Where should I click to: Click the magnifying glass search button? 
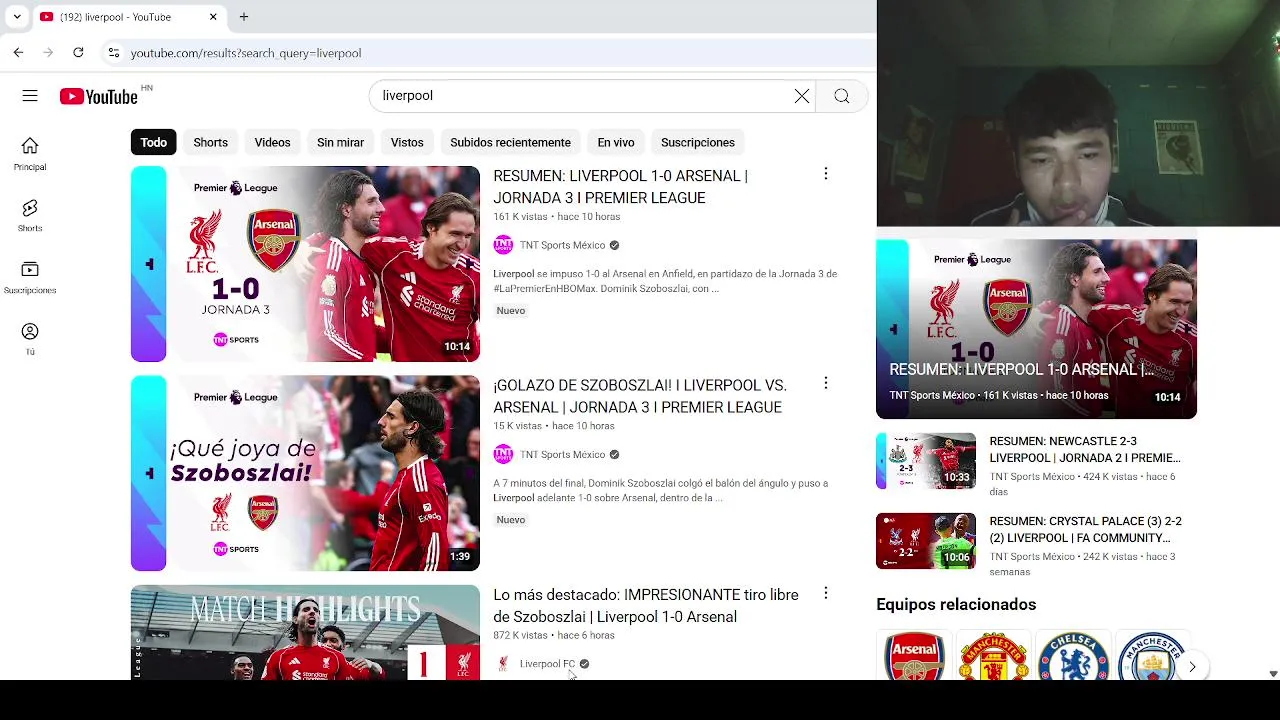[842, 96]
